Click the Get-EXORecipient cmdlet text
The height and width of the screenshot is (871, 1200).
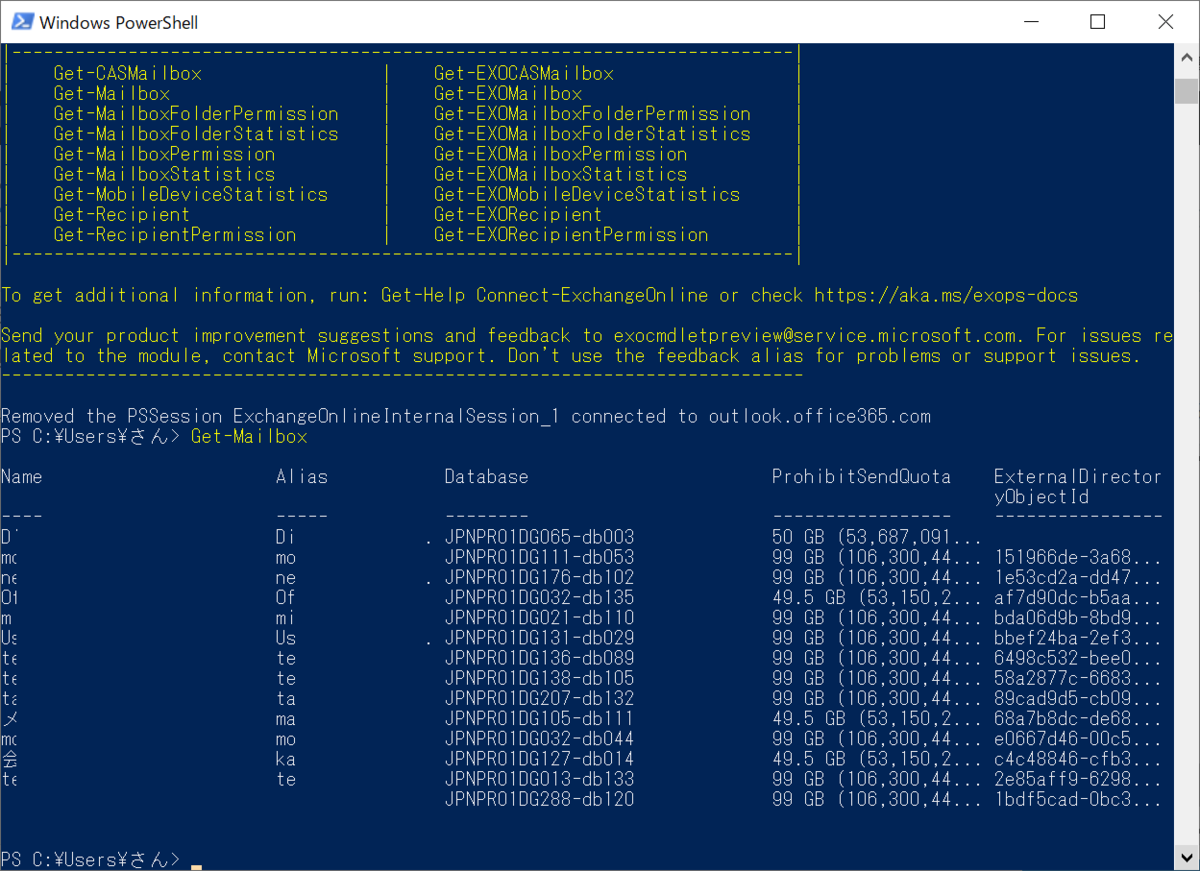[518, 214]
